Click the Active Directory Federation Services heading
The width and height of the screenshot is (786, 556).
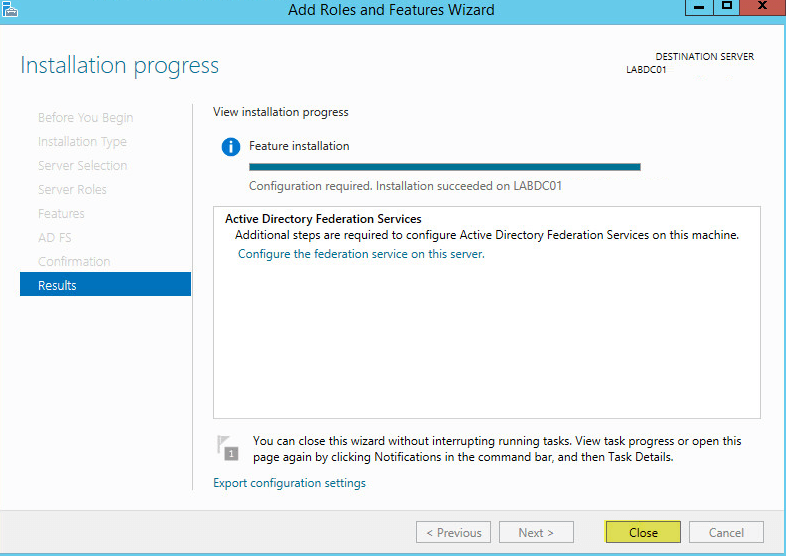click(x=323, y=219)
